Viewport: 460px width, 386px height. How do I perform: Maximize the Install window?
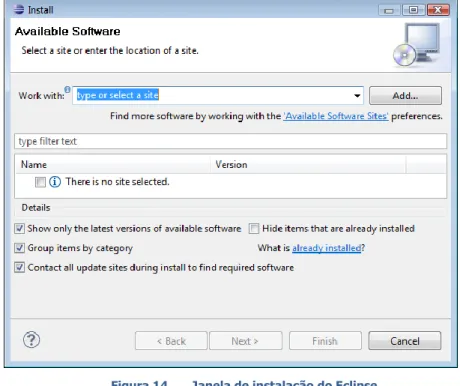pos(413,10)
